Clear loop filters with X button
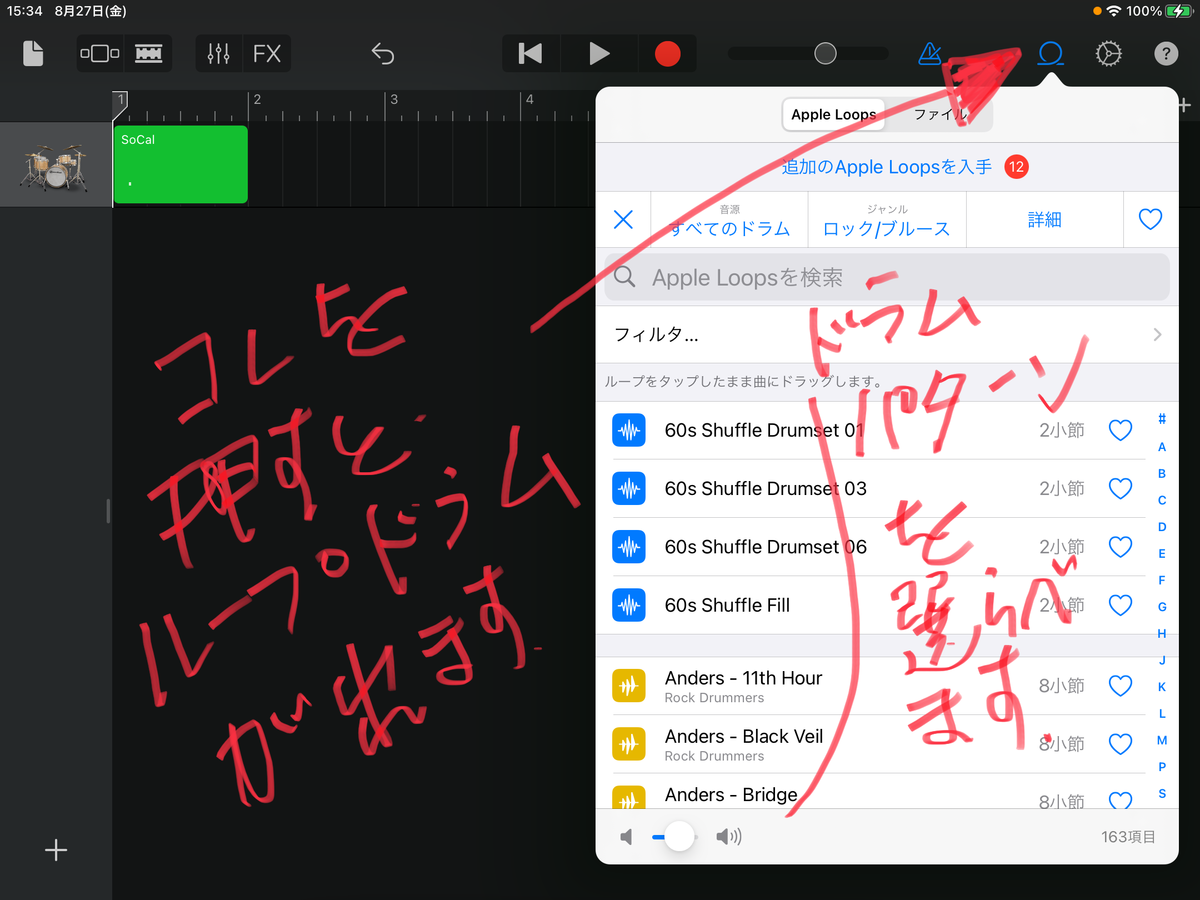Image resolution: width=1200 pixels, height=900 pixels. coord(623,220)
